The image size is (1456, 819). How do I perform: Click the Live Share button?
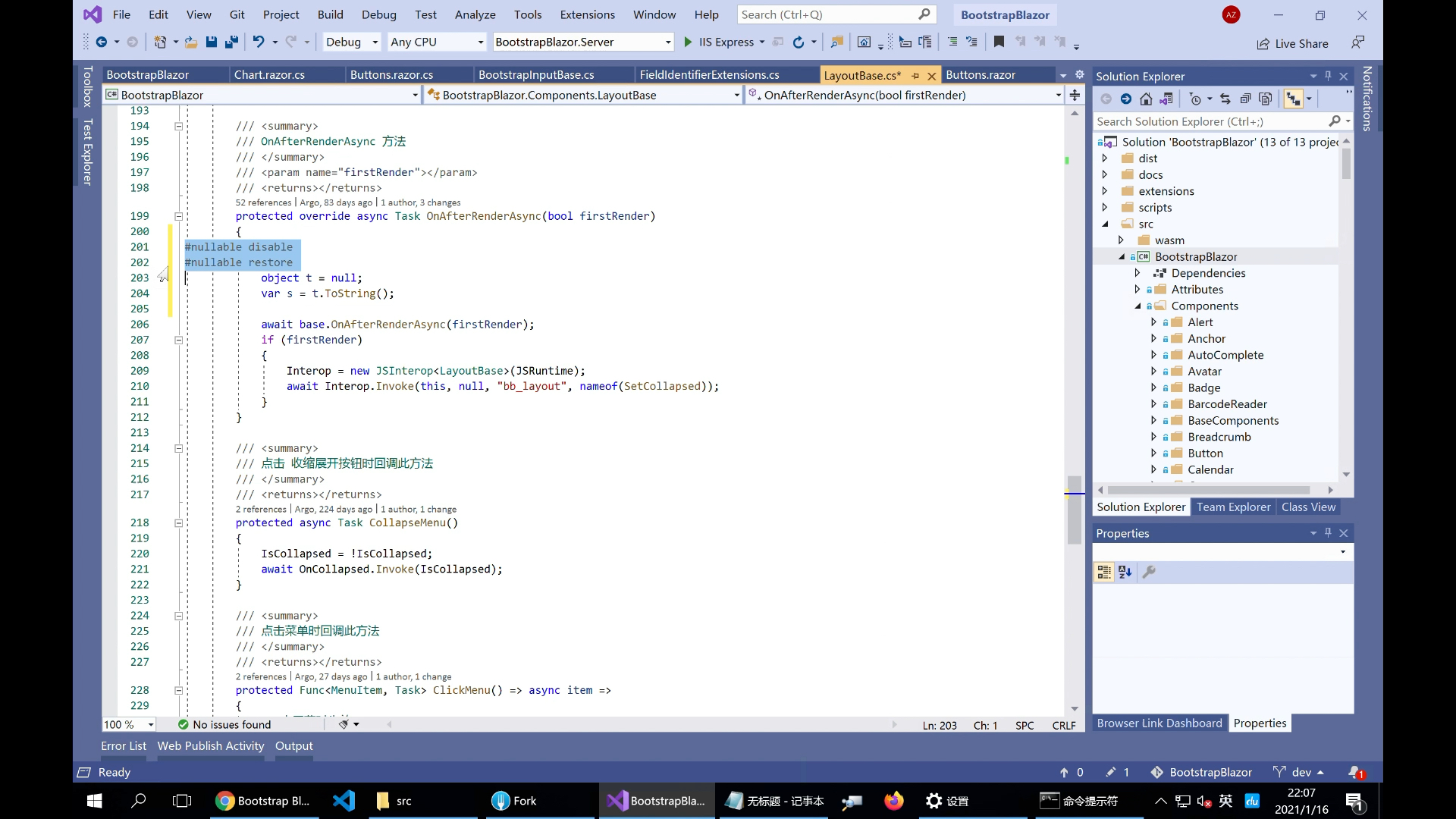[1293, 43]
